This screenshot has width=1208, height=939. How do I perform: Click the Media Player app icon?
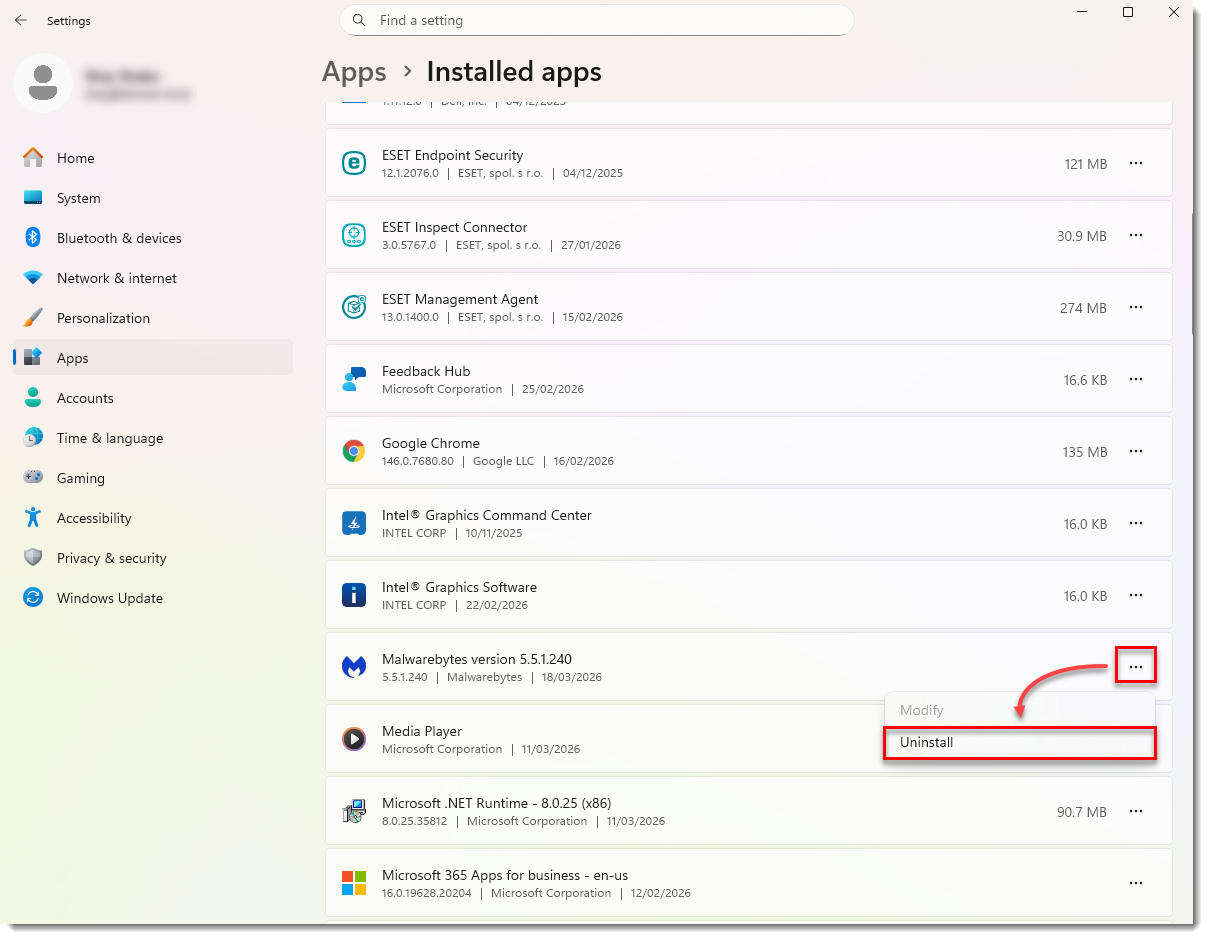click(354, 739)
